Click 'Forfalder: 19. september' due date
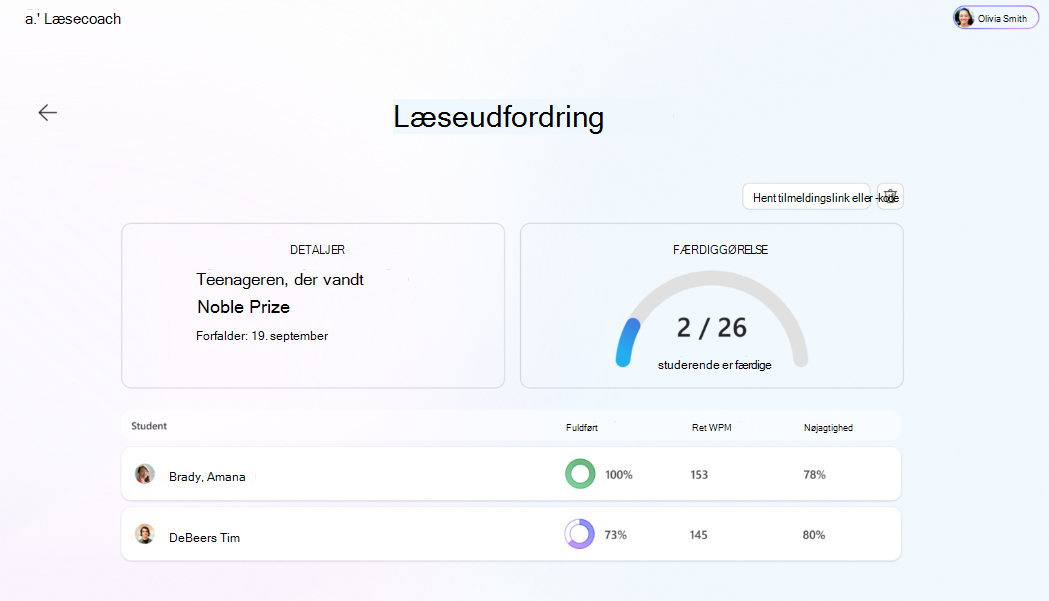1049x601 pixels. click(x=262, y=336)
